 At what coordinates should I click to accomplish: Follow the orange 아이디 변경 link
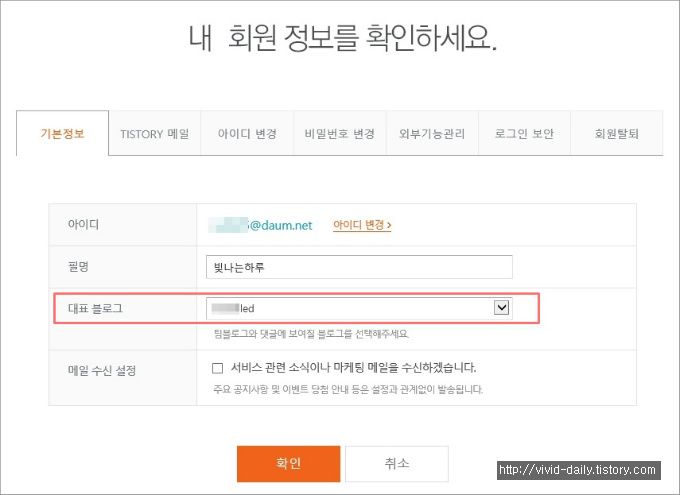pos(362,225)
